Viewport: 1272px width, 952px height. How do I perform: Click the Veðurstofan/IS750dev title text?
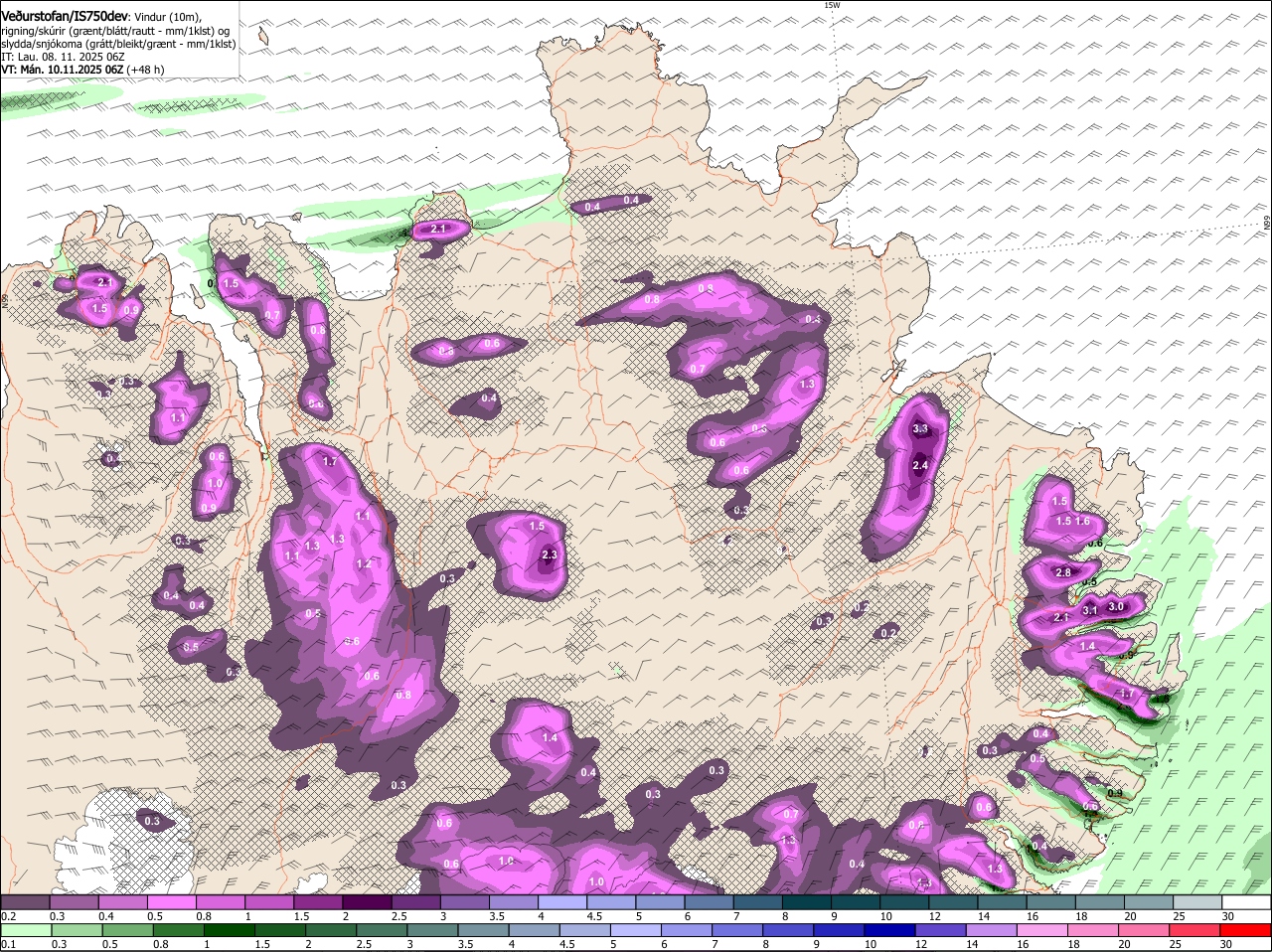point(64,16)
